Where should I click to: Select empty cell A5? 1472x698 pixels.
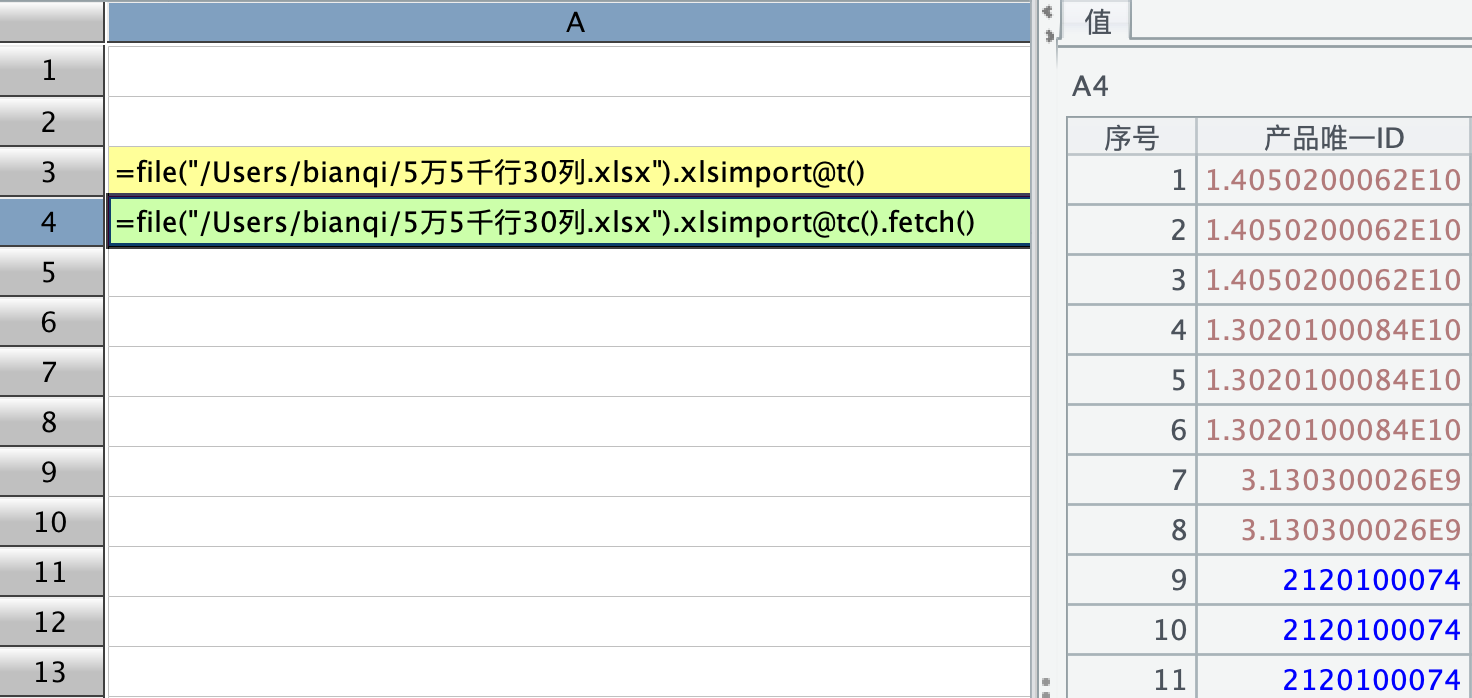tap(568, 272)
